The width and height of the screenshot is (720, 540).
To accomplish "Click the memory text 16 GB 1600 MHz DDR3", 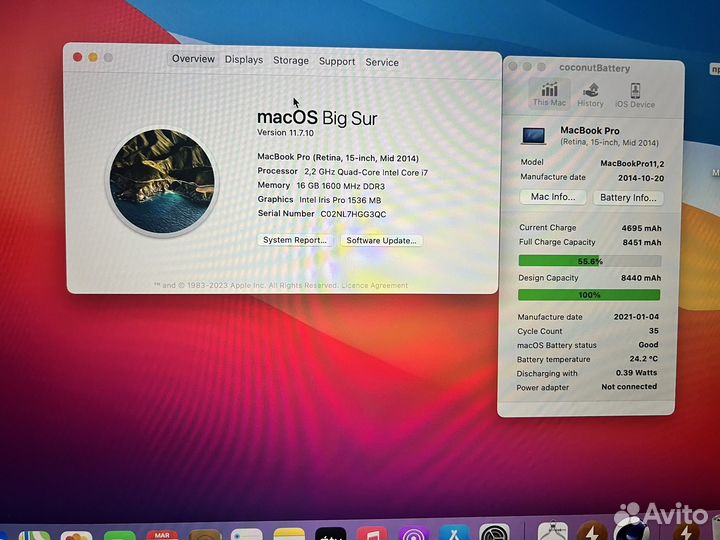I will (x=341, y=186).
